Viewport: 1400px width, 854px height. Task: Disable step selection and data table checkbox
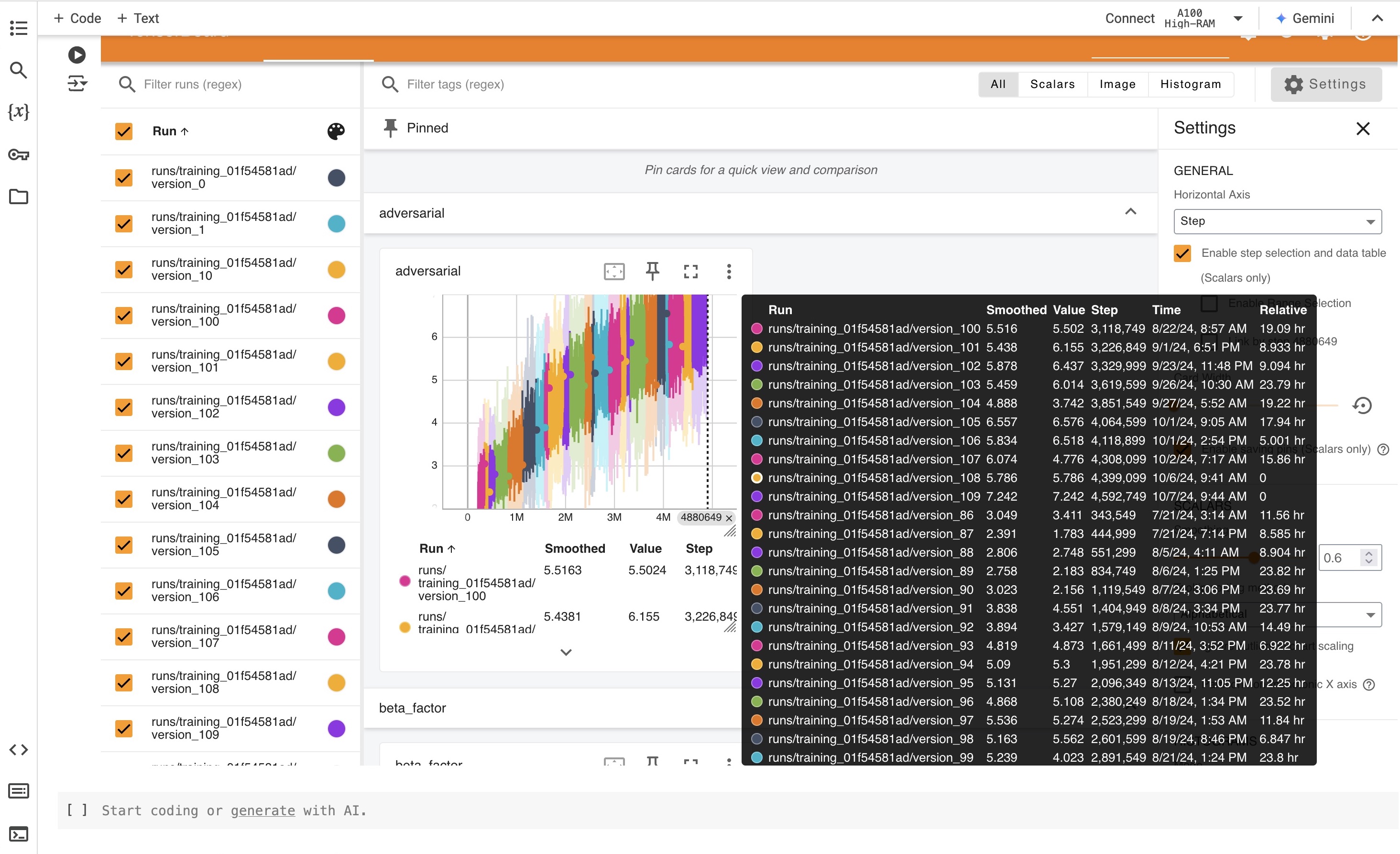1182,253
